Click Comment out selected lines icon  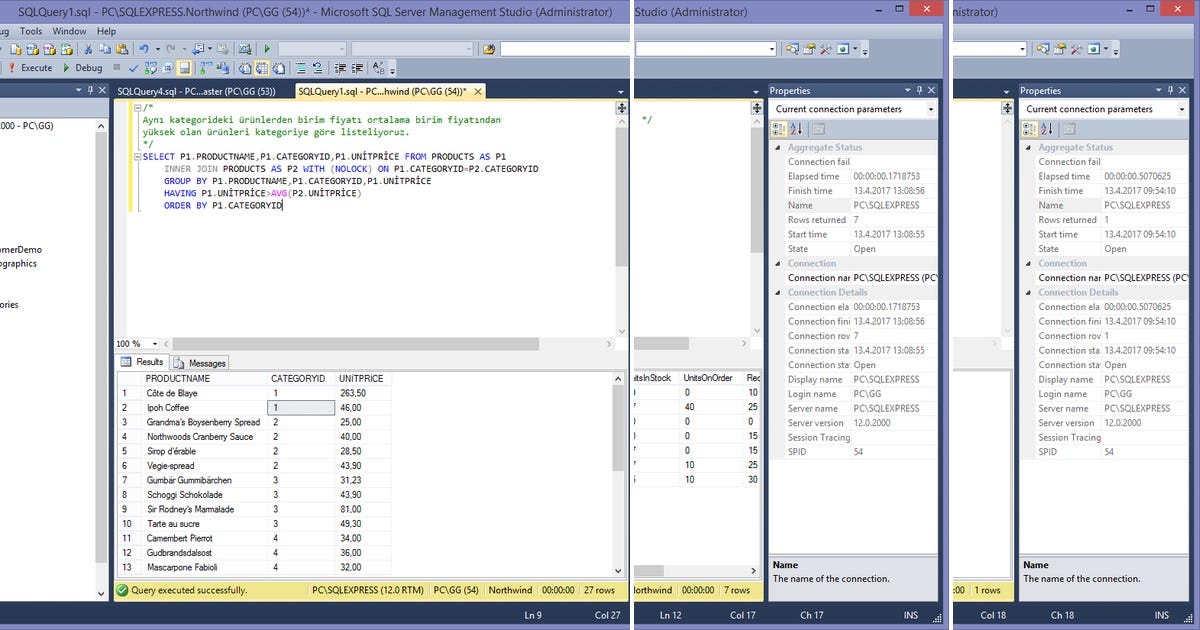pos(301,68)
